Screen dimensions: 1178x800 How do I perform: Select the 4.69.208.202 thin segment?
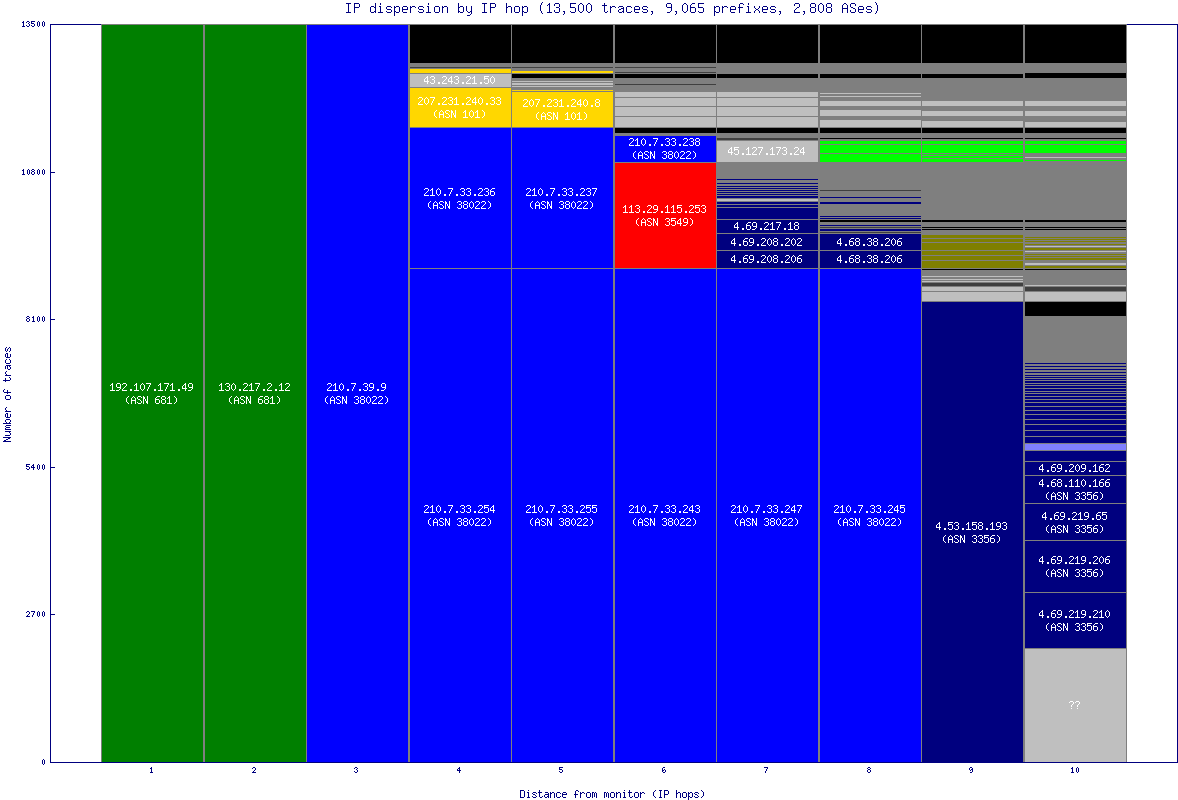pos(767,242)
